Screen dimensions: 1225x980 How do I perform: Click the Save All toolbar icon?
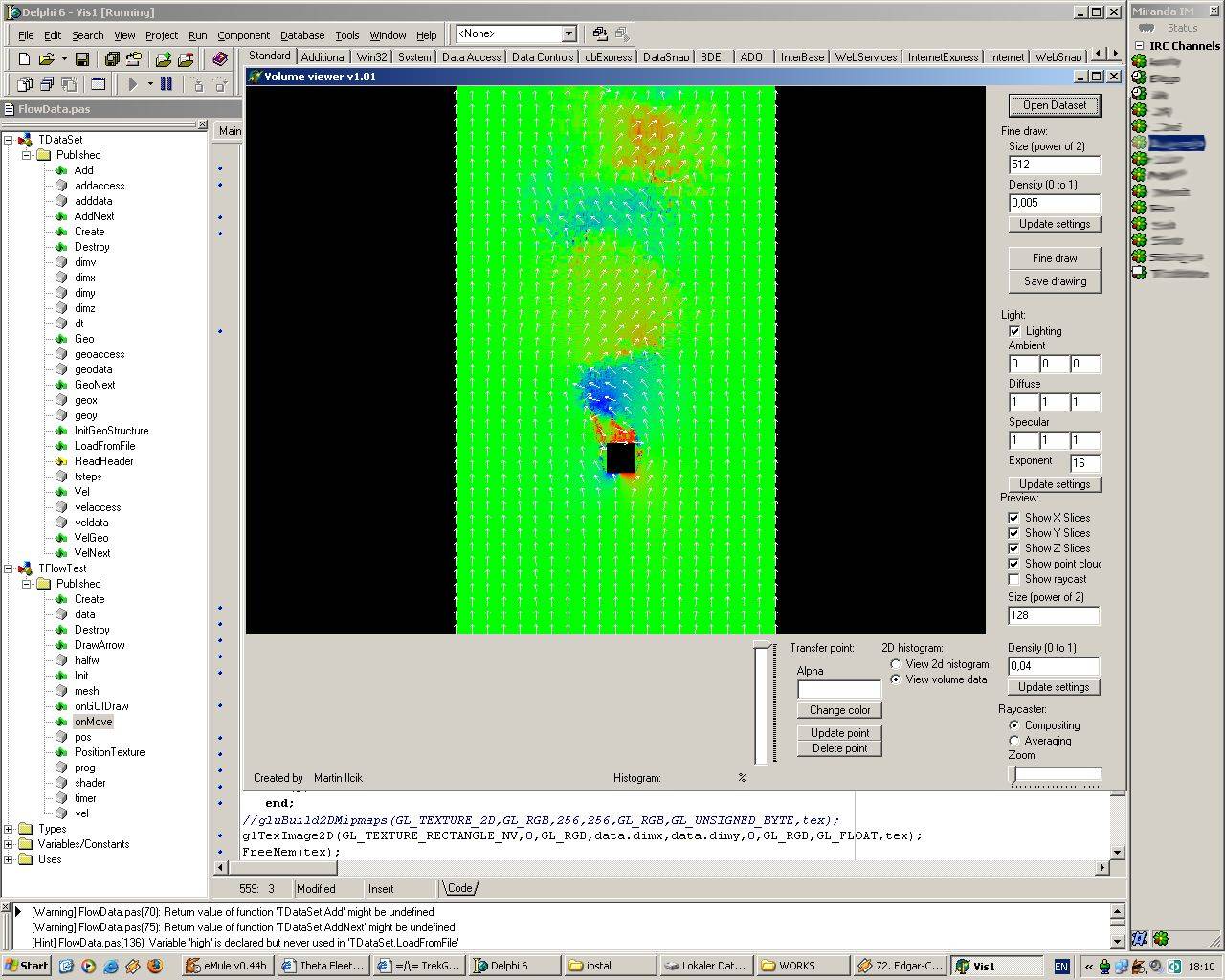(112, 59)
